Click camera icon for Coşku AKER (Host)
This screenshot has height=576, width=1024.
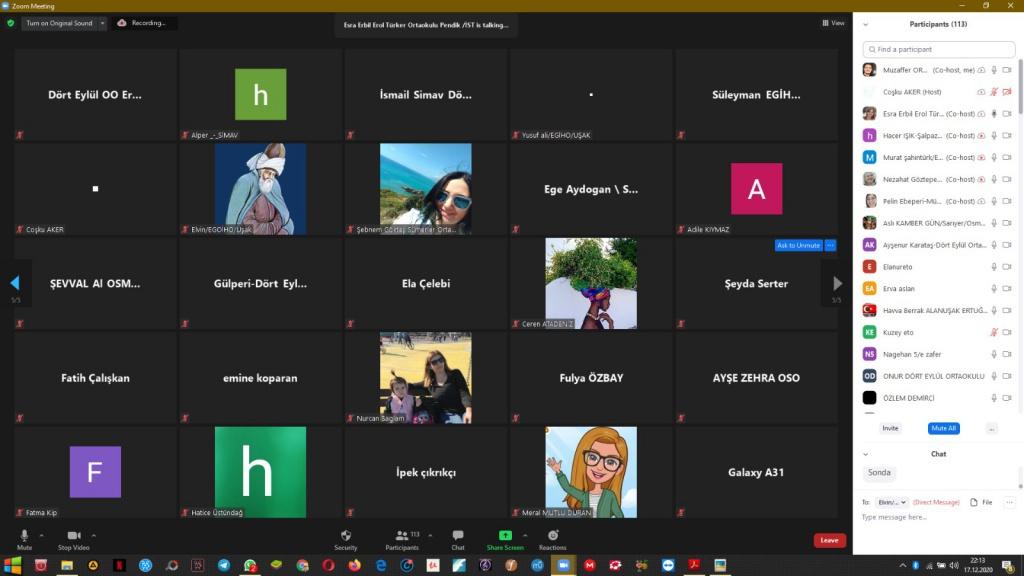pos(1007,92)
